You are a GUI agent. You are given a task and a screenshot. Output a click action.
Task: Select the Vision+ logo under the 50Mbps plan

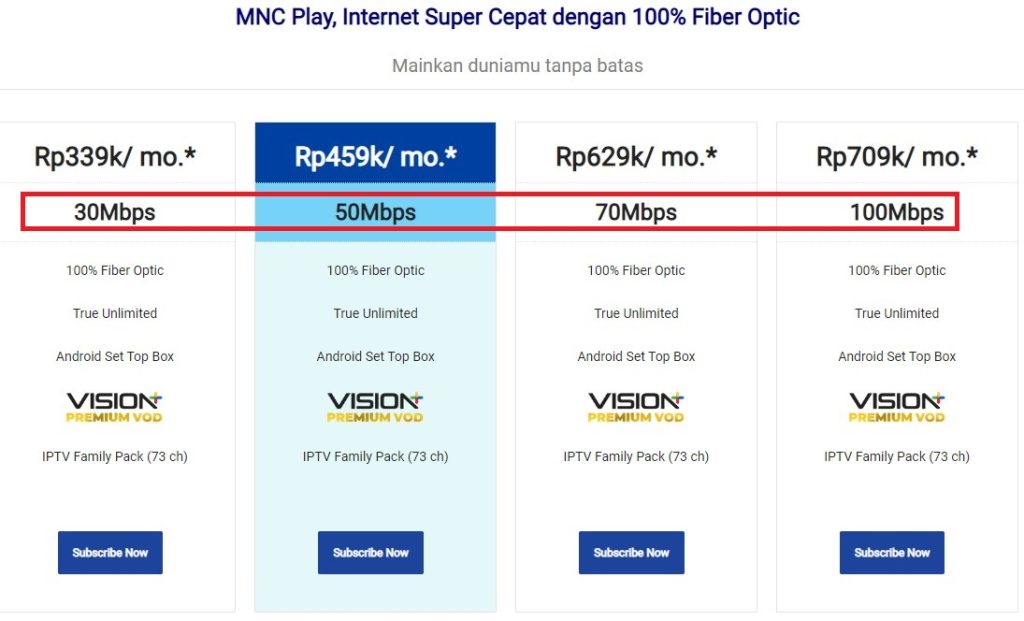[x=375, y=405]
